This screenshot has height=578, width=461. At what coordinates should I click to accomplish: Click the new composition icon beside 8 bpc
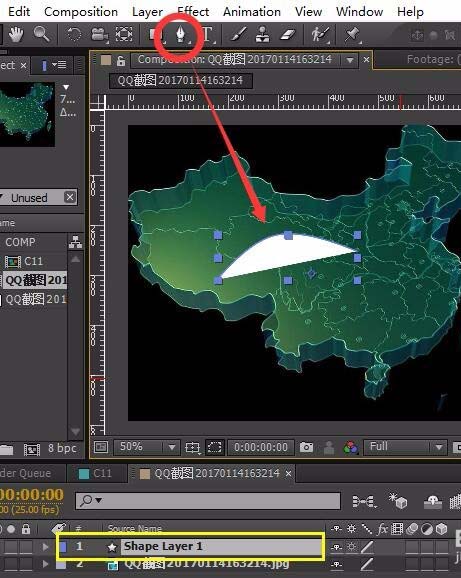pyautogui.click(x=32, y=449)
